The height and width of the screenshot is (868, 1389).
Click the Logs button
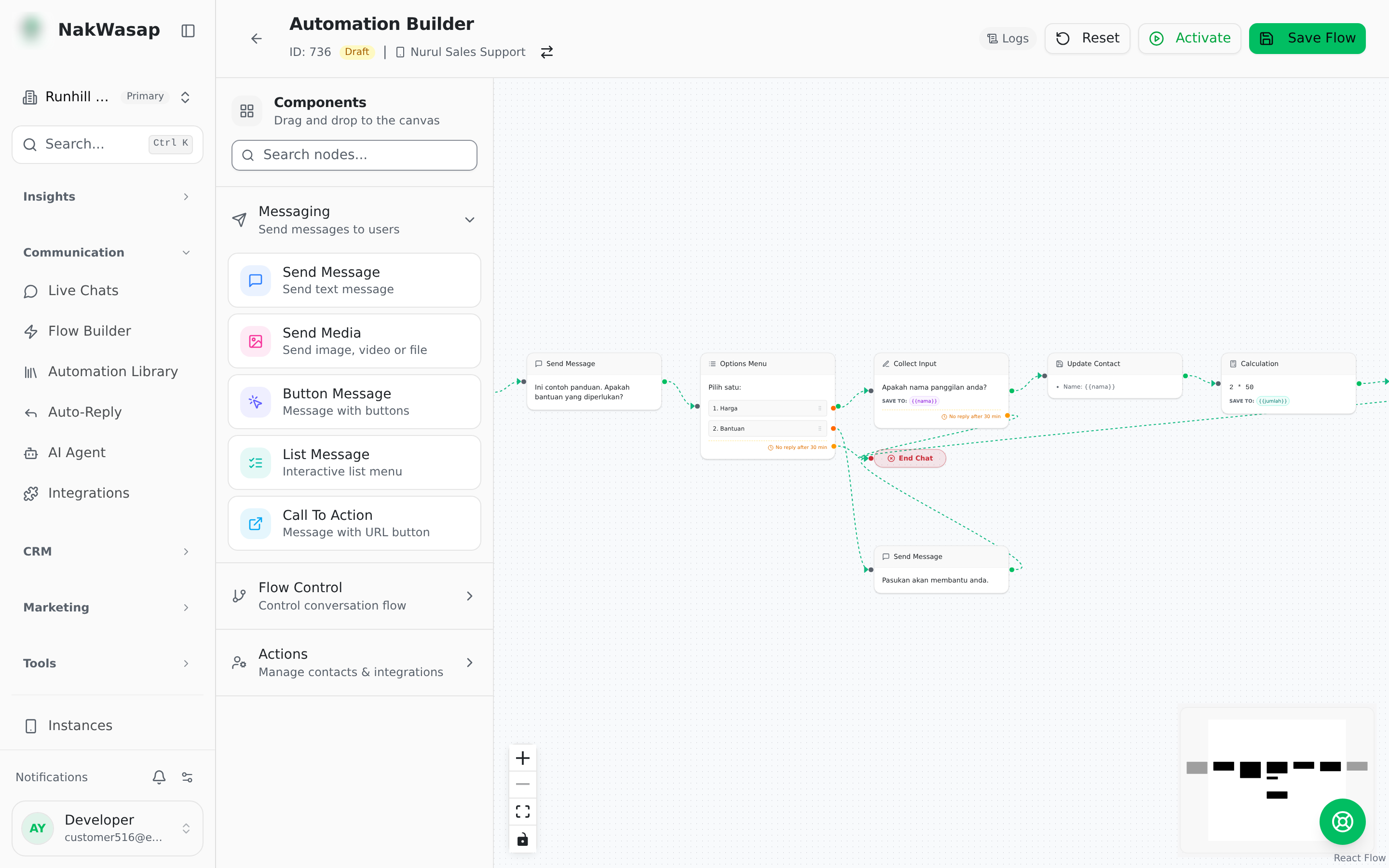(1008, 39)
